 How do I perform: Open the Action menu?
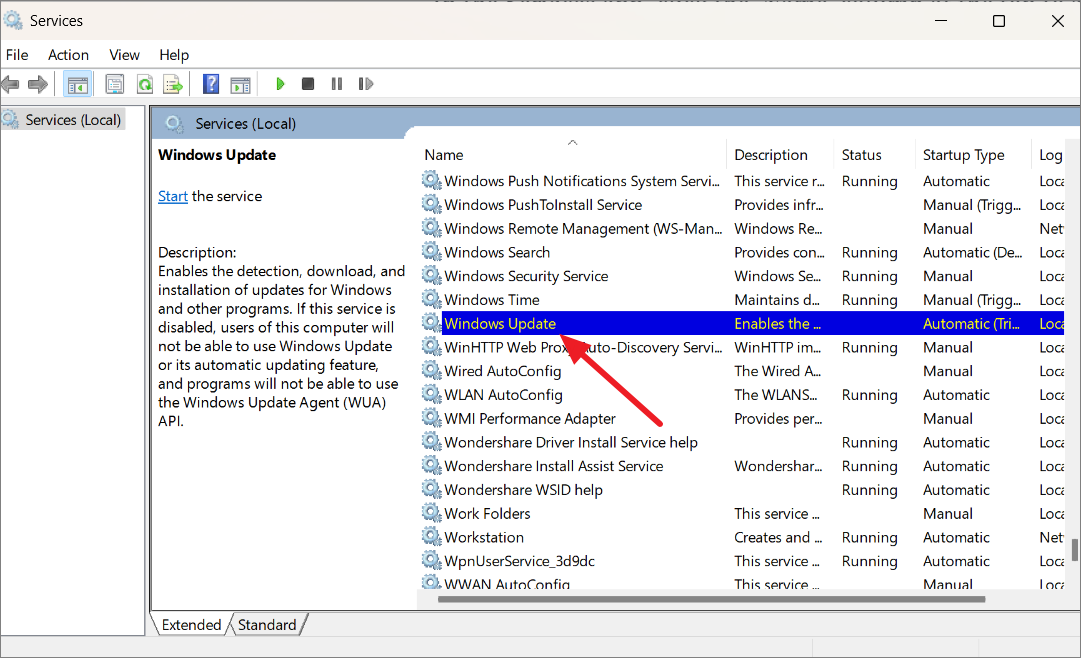68,54
